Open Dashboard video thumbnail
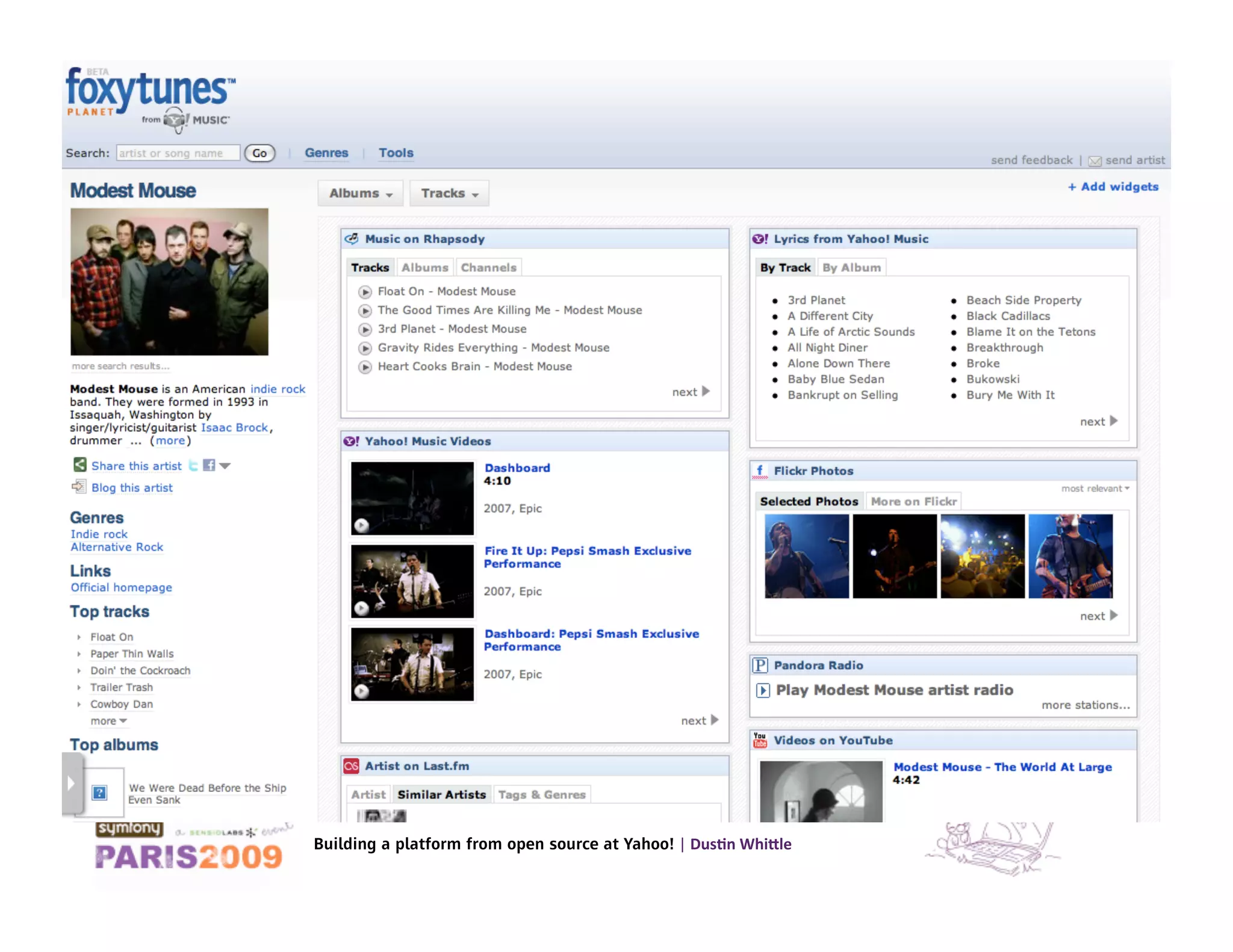The width and height of the screenshot is (1233, 952). [x=412, y=498]
